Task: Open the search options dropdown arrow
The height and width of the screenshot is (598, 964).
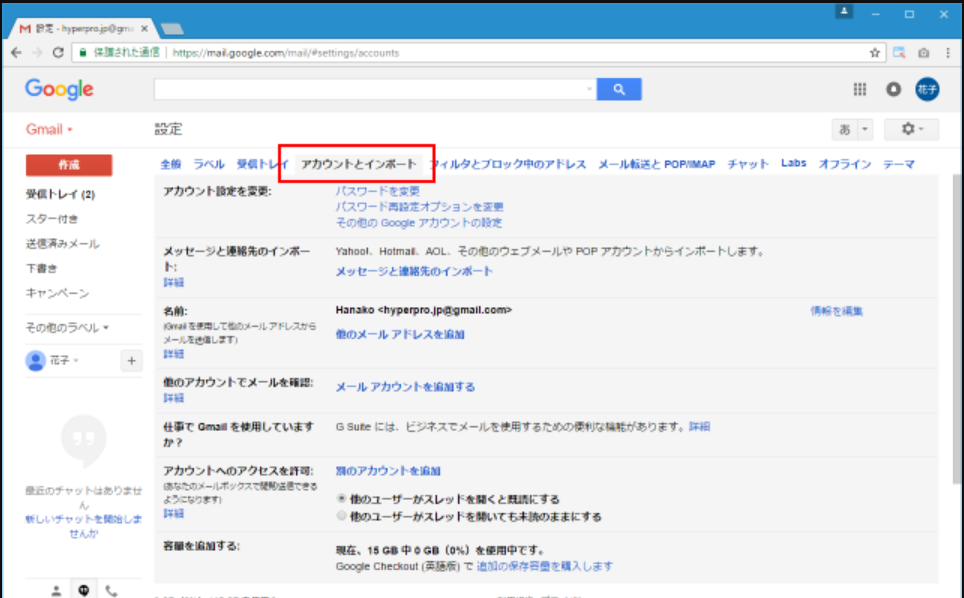Action: click(x=589, y=89)
